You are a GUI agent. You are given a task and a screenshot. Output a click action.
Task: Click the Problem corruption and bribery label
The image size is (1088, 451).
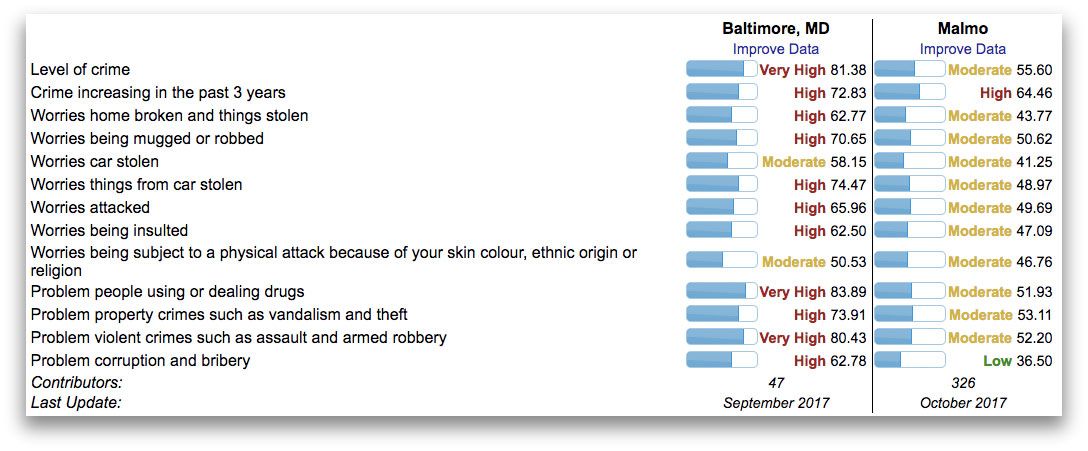[x=140, y=361]
